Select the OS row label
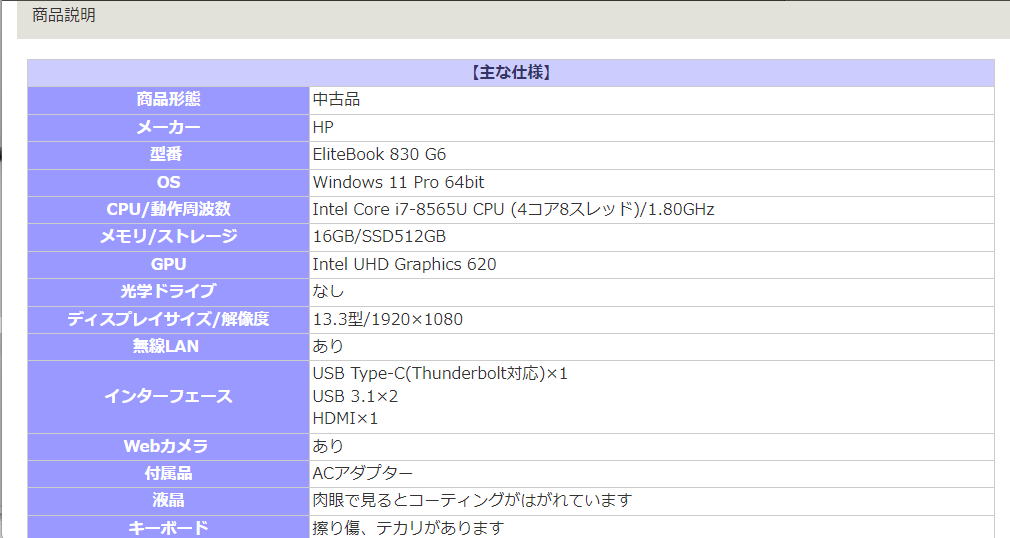 pos(169,182)
